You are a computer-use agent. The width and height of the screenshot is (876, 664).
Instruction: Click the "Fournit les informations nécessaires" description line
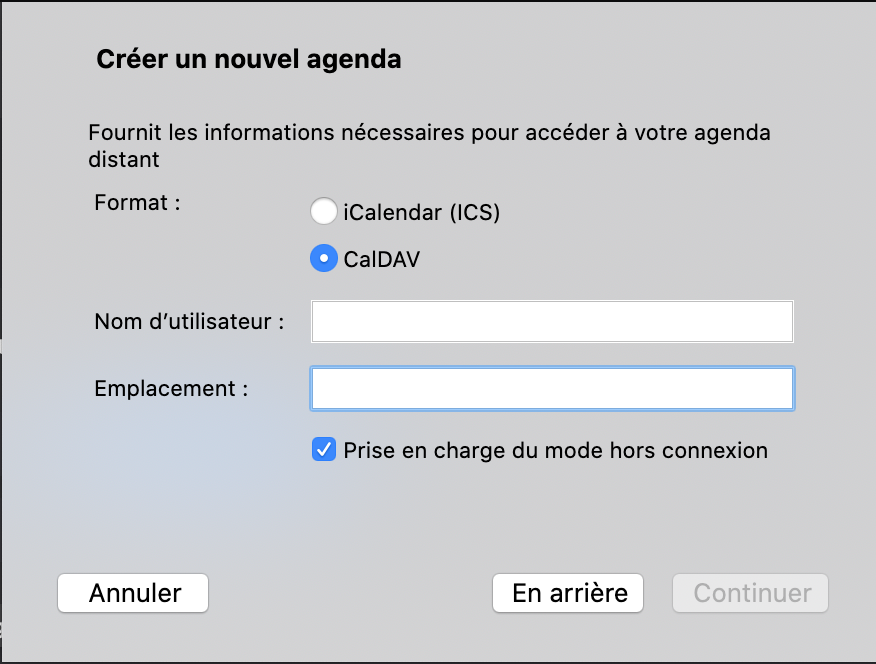[429, 133]
